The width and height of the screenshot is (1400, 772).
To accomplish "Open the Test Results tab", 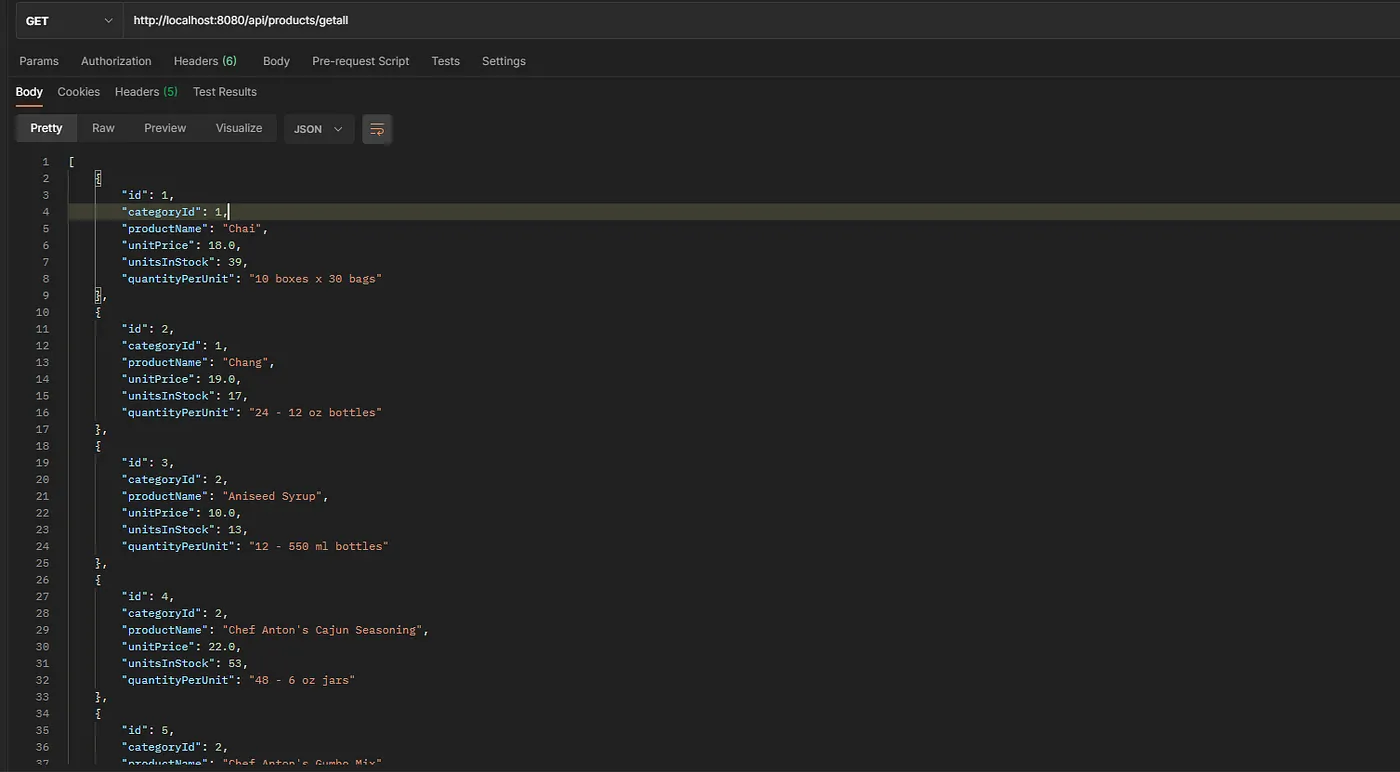I will click(x=224, y=92).
